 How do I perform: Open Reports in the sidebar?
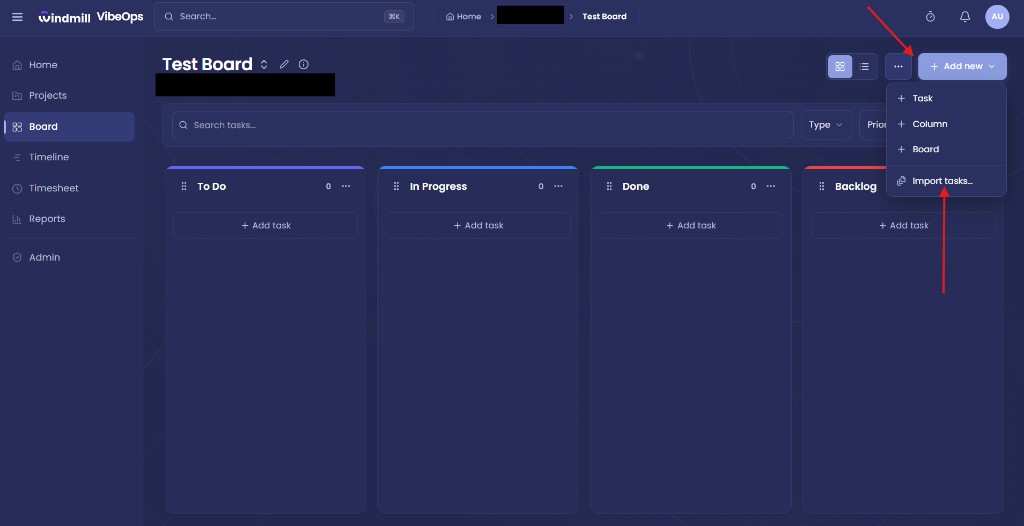[x=69, y=219]
